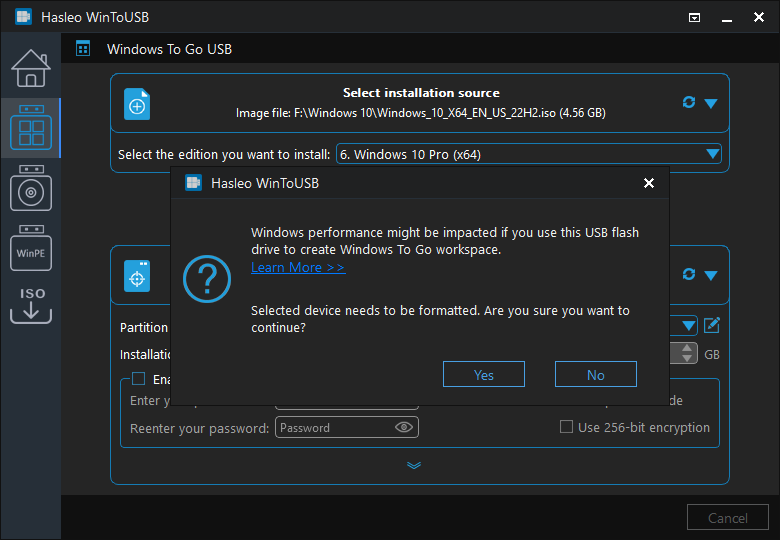The width and height of the screenshot is (780, 540).
Task: Open the Home sidebar page
Action: pyautogui.click(x=31, y=68)
